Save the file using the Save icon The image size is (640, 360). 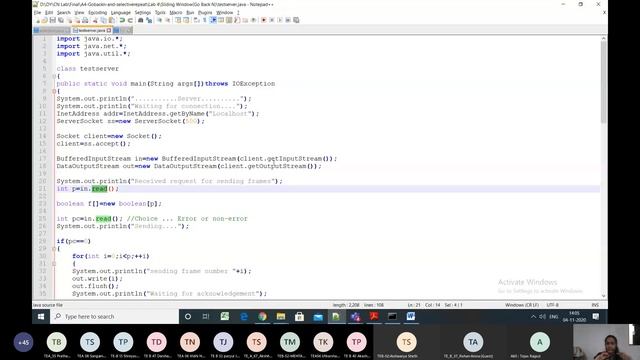[52, 20]
